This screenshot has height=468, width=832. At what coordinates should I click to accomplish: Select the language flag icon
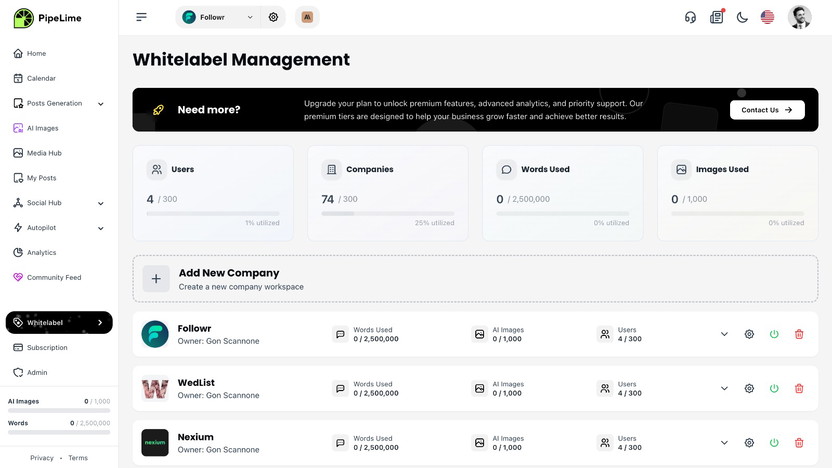[767, 17]
